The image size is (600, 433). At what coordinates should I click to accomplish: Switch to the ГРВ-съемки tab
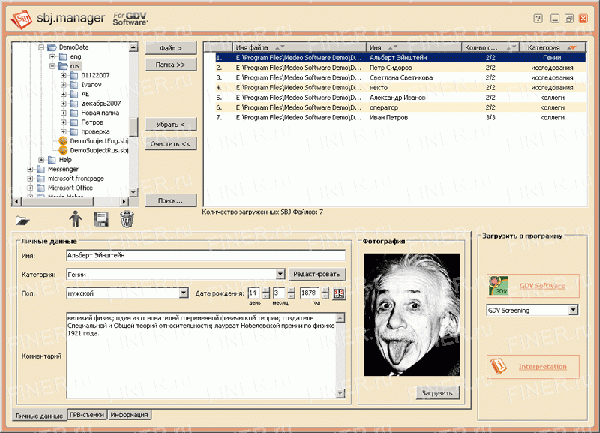point(87,415)
